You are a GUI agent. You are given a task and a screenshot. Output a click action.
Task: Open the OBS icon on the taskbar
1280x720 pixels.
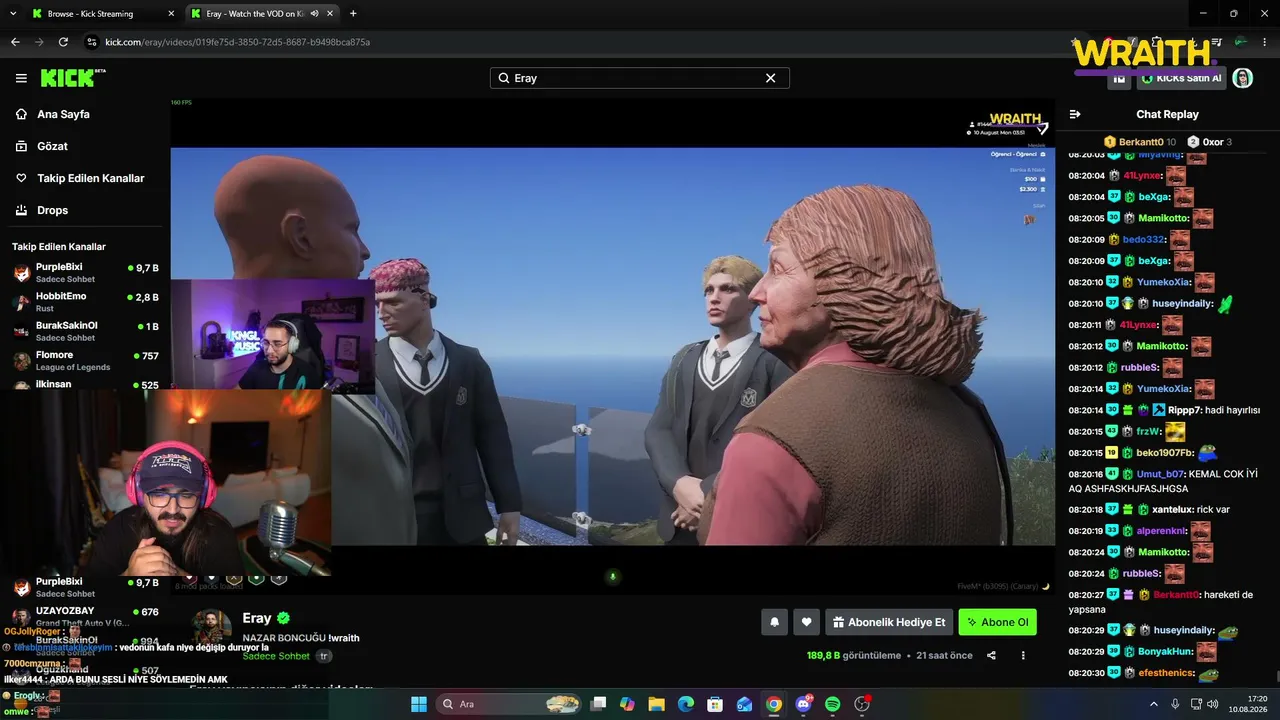(863, 704)
